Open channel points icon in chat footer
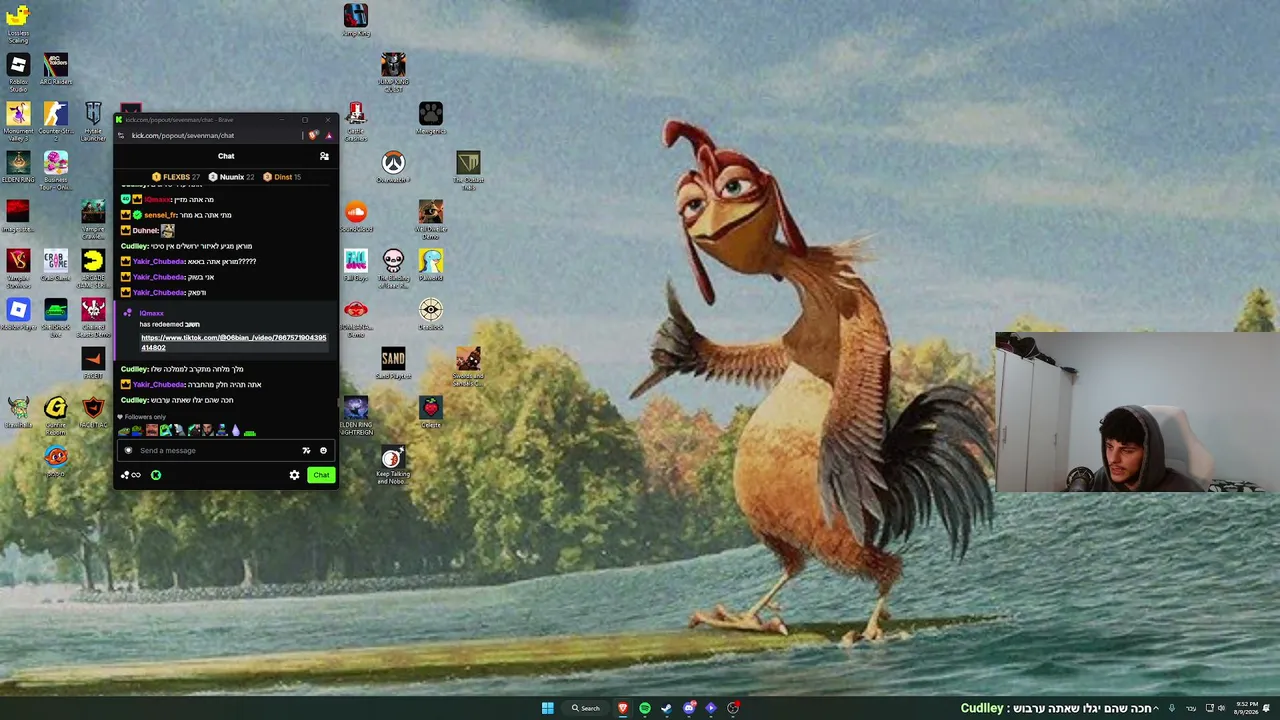The image size is (1280, 720). (130, 475)
